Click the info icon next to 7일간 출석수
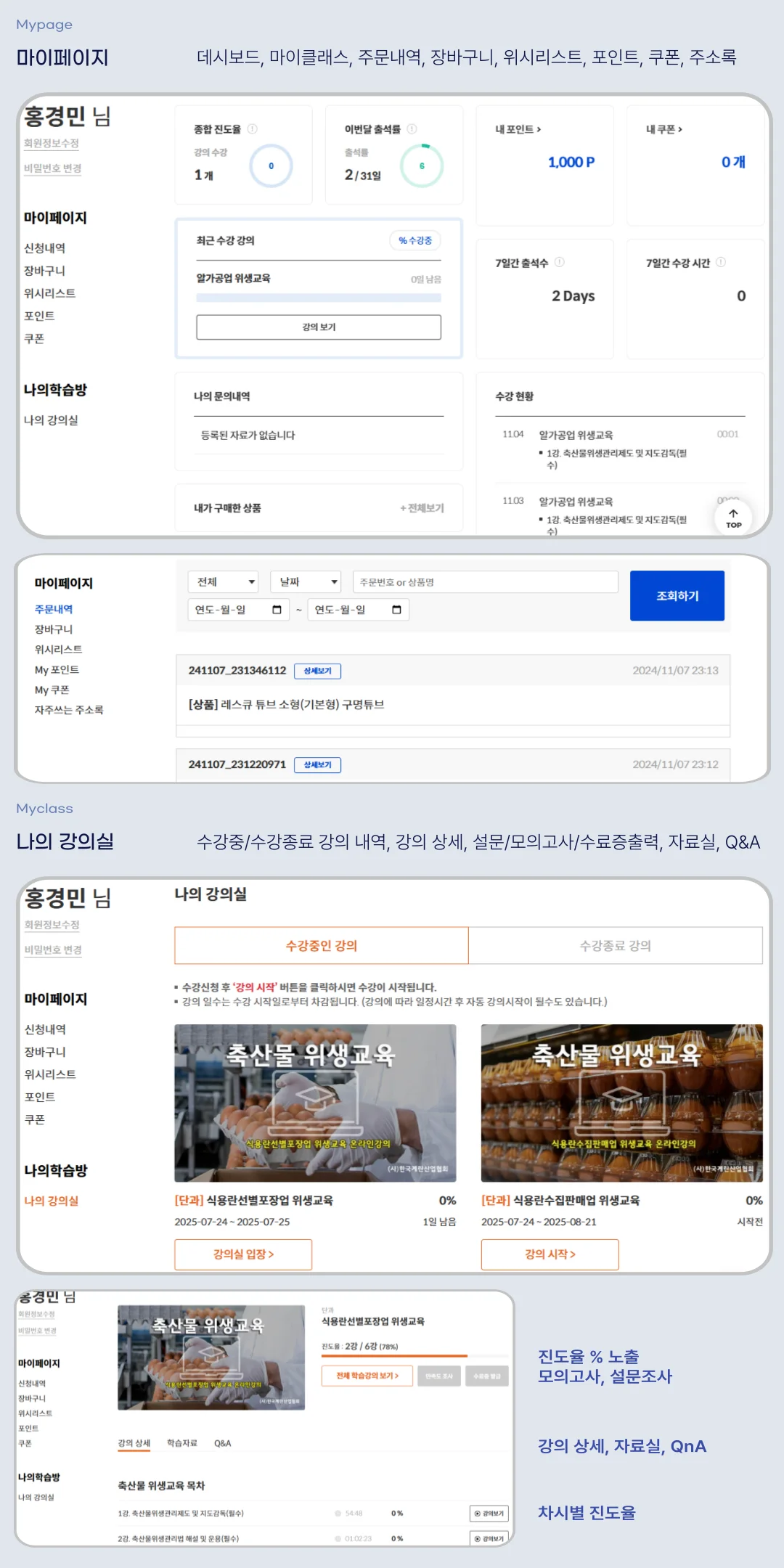 click(x=560, y=263)
